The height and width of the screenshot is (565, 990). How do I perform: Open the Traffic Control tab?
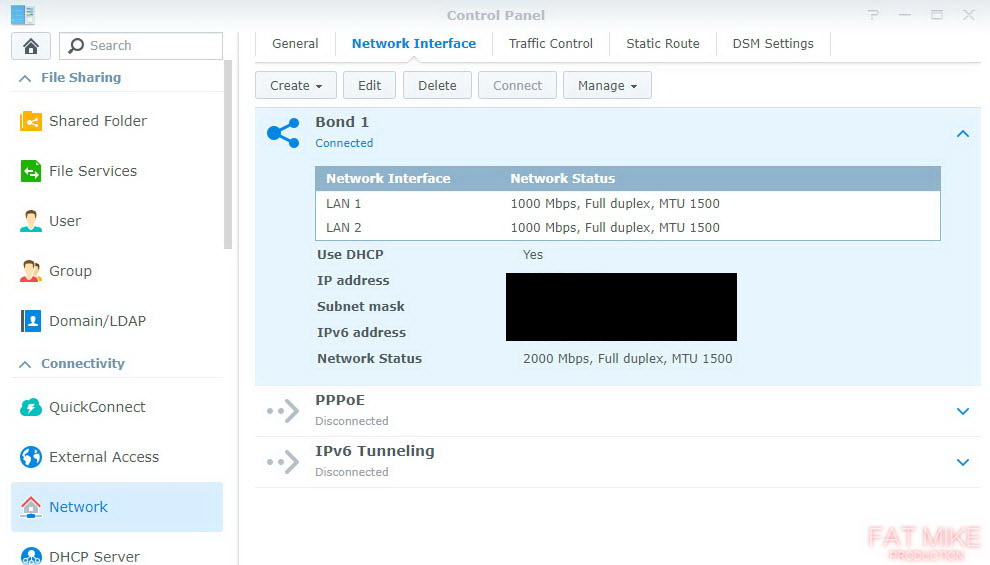click(551, 44)
